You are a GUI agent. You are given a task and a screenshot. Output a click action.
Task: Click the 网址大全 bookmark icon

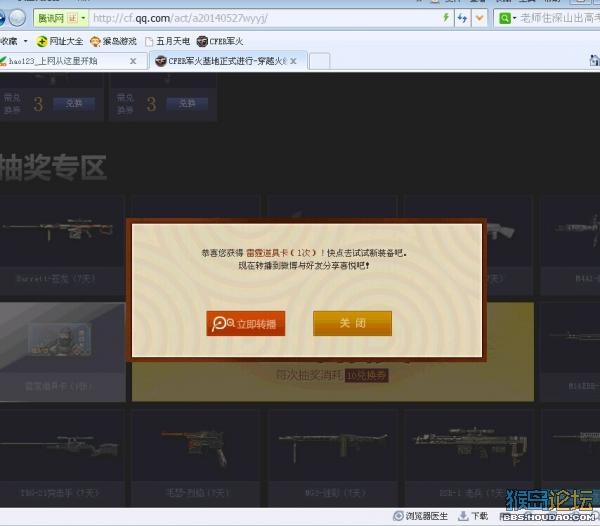coord(42,41)
